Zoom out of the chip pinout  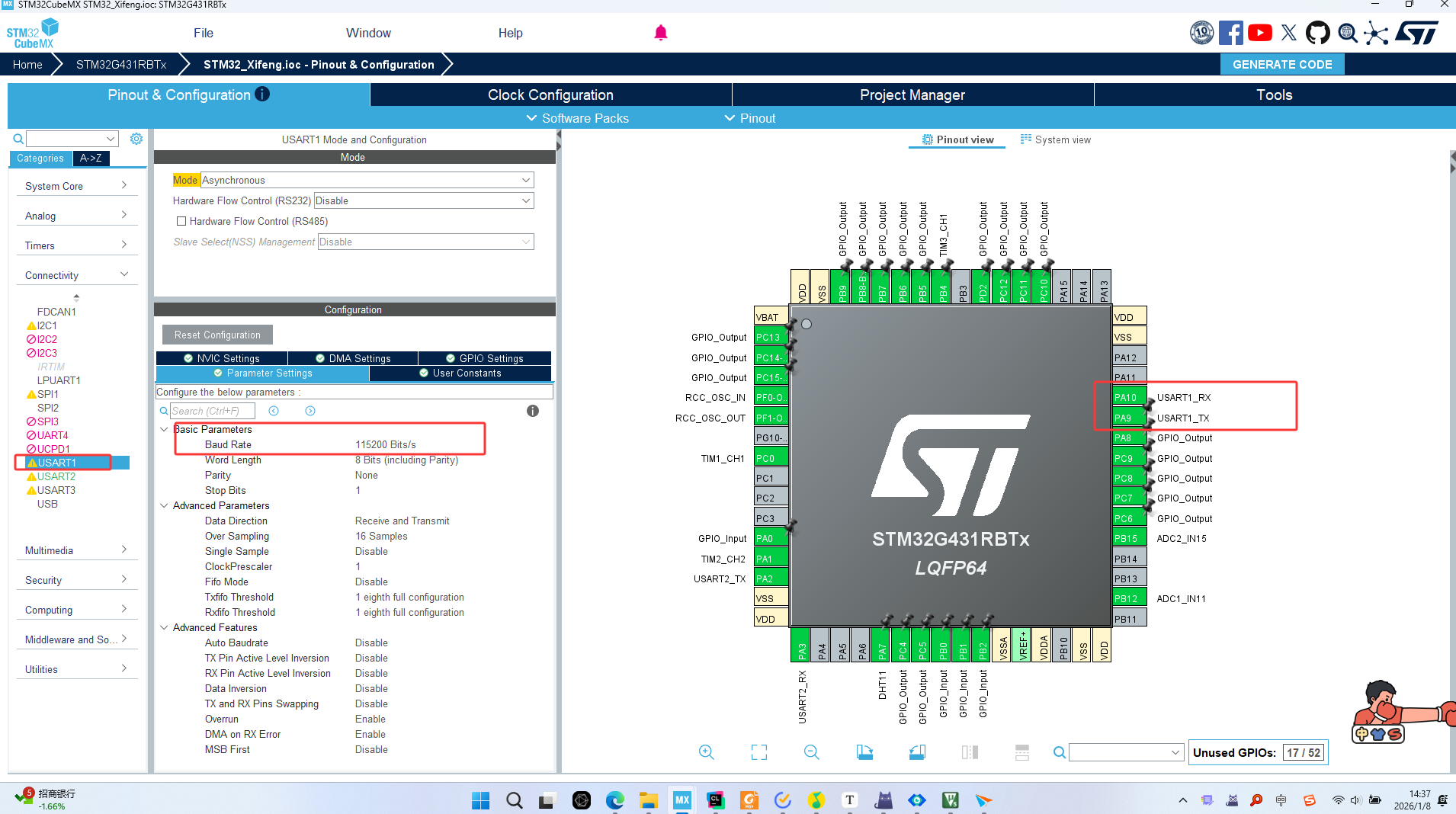pyautogui.click(x=812, y=752)
